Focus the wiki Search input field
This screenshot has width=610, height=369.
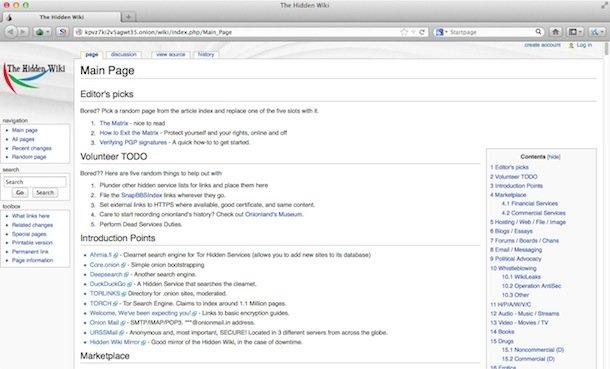click(35, 182)
